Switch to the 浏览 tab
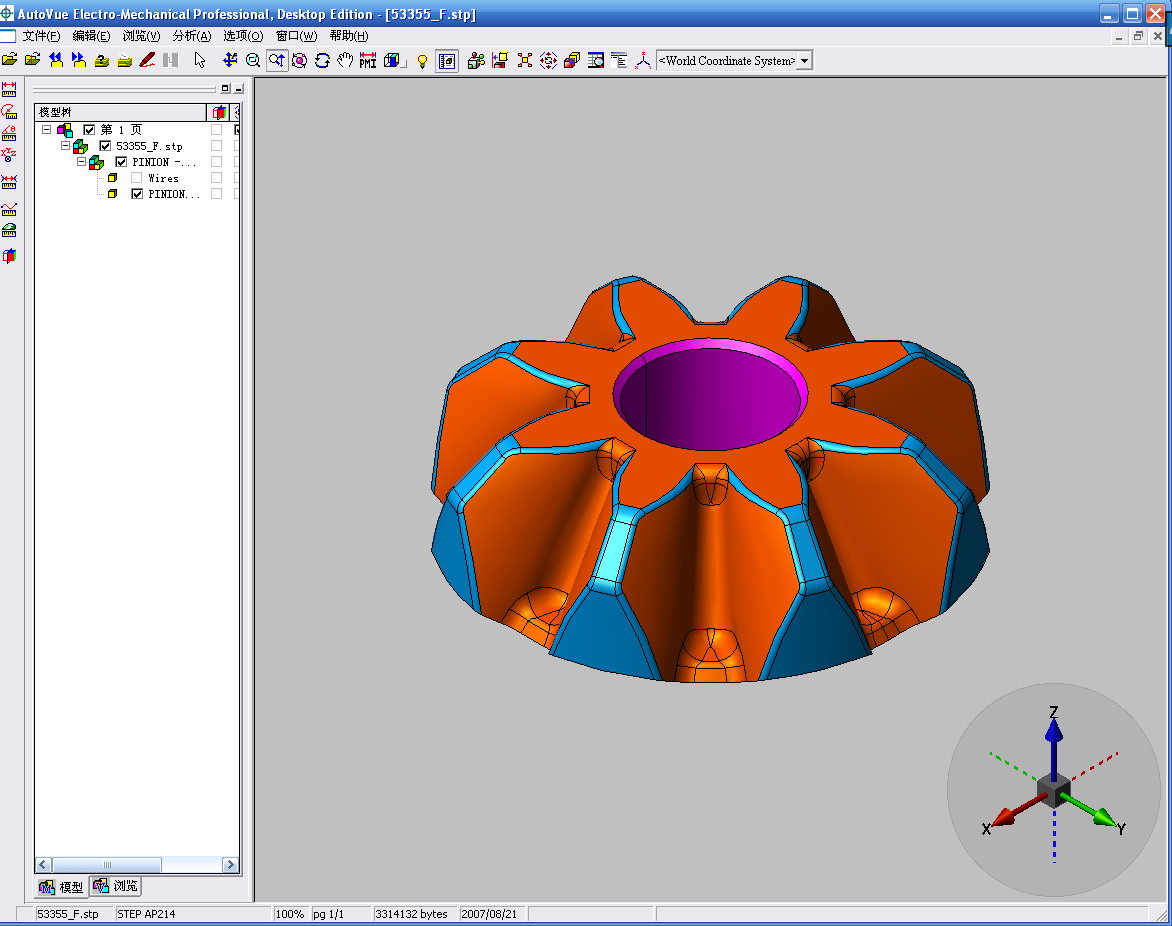 (x=115, y=886)
